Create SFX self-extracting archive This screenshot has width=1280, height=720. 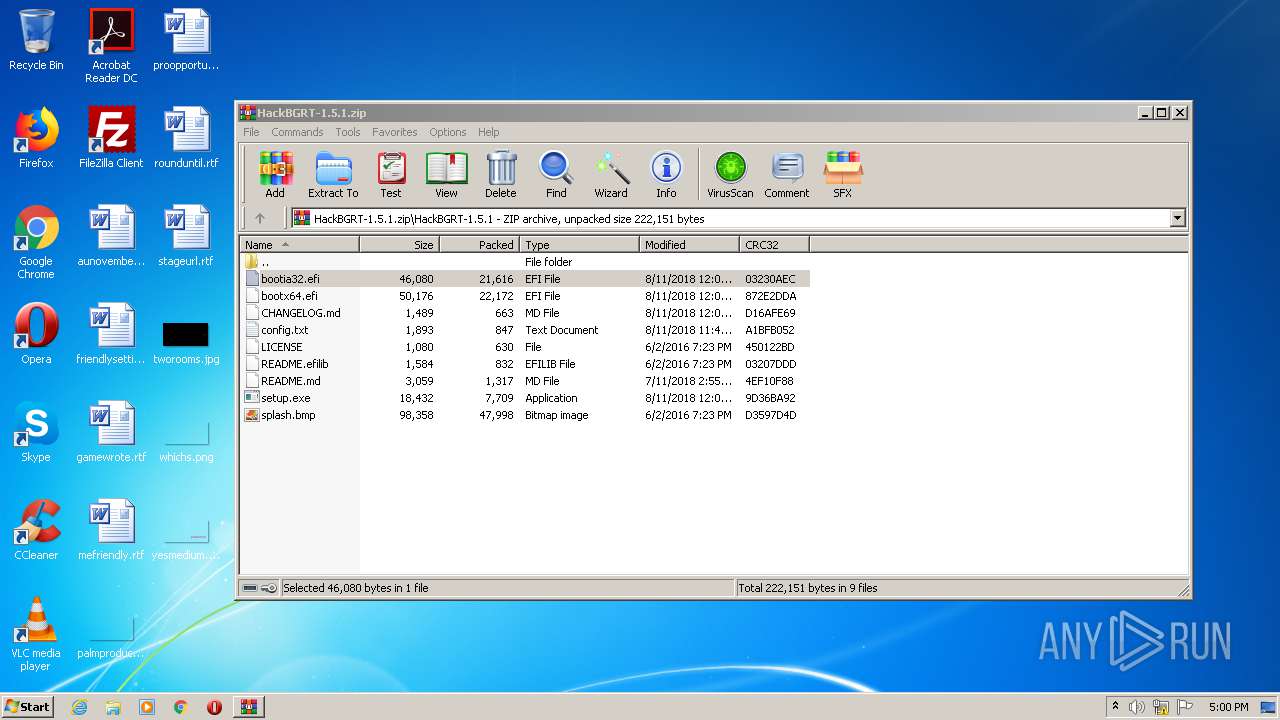(843, 175)
